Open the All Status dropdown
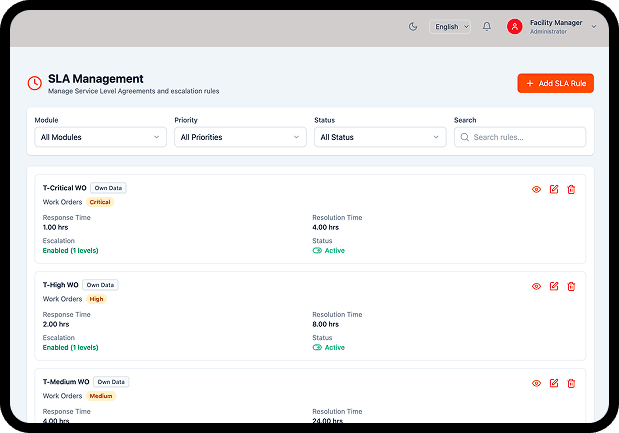The width and height of the screenshot is (619, 433). 380,137
